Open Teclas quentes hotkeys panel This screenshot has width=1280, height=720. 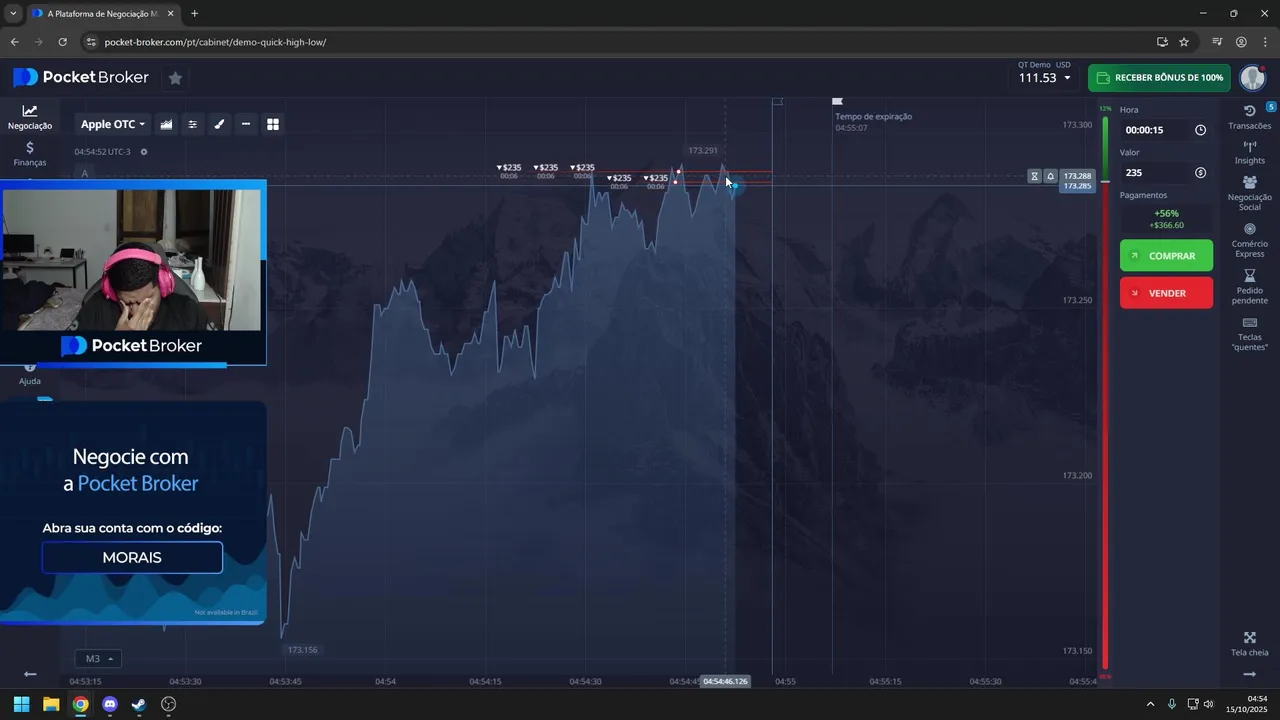click(x=1249, y=334)
